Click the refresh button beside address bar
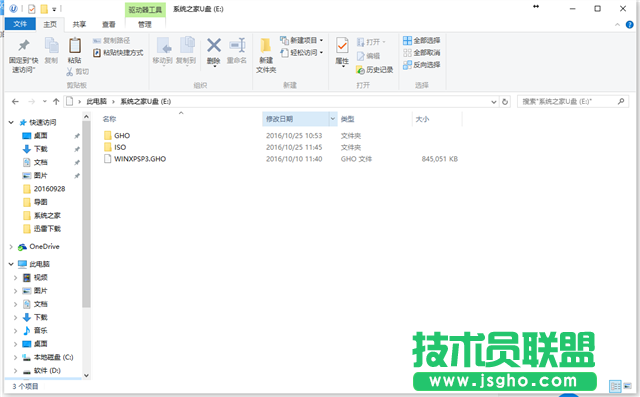 505,102
